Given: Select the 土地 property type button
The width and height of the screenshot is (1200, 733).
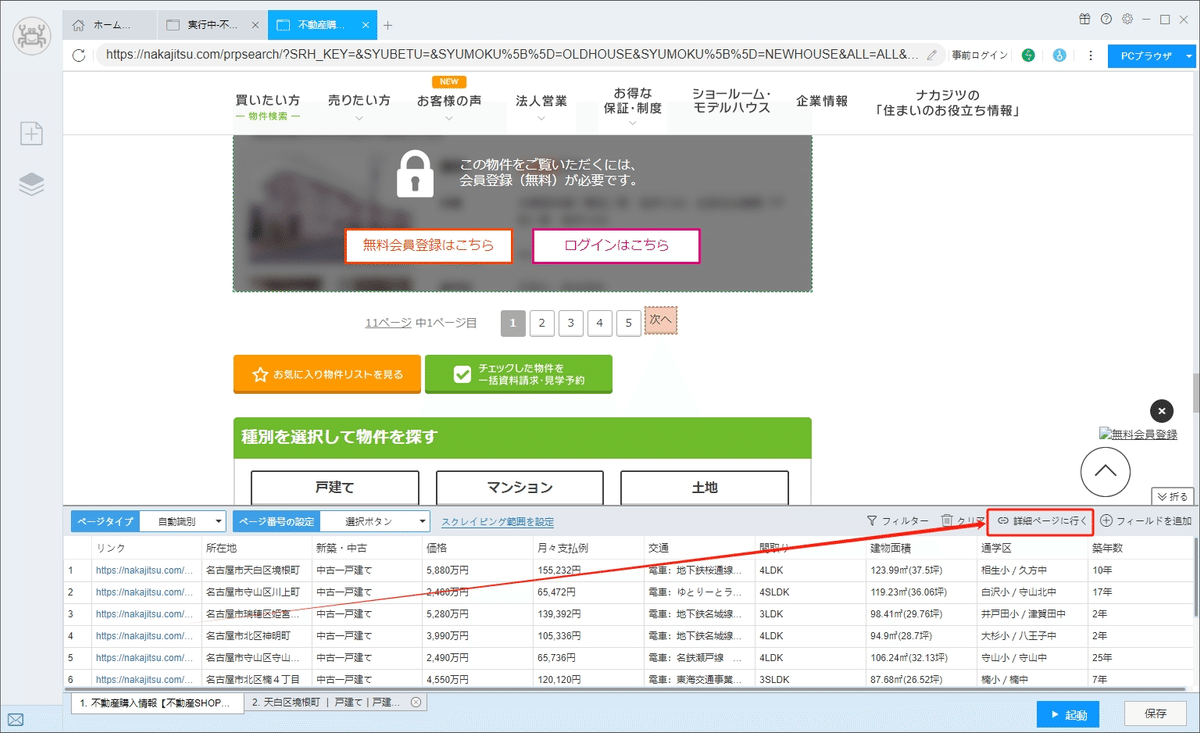Looking at the screenshot, I should [x=705, y=487].
